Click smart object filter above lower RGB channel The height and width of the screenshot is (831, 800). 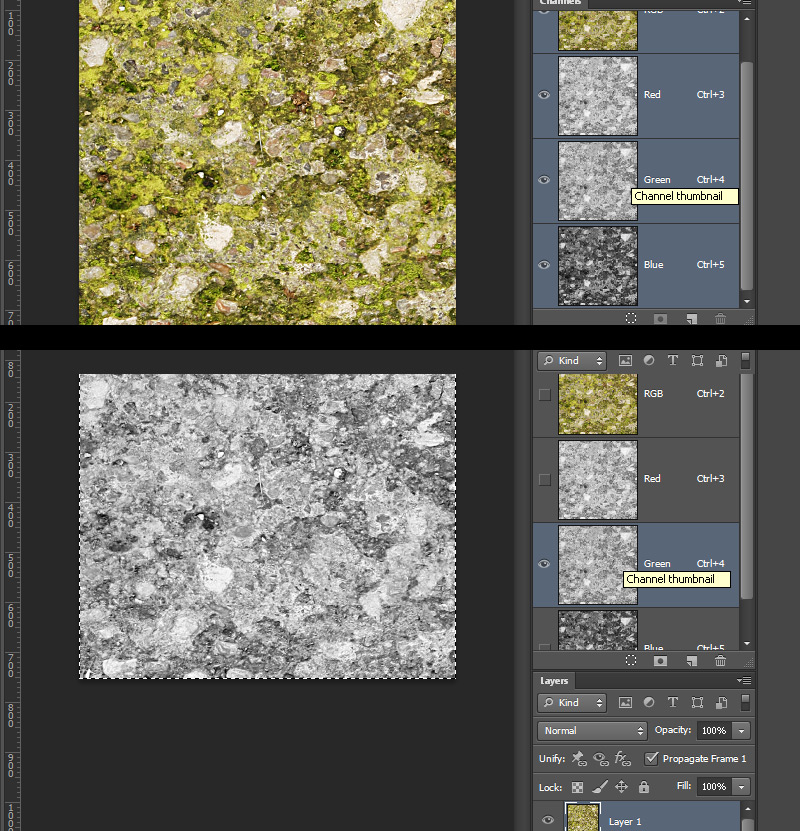coord(721,361)
